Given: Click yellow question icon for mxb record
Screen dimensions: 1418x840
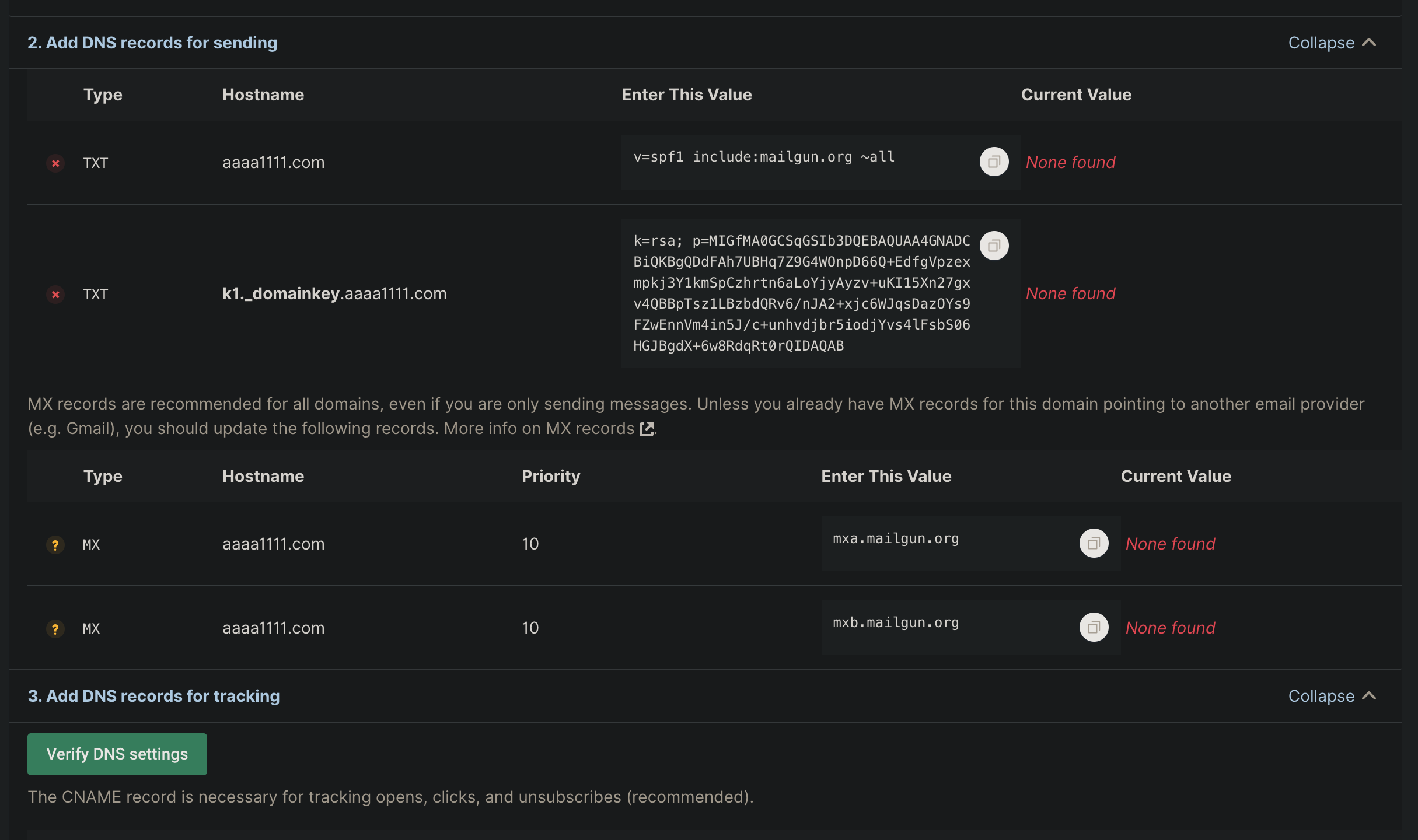Looking at the screenshot, I should click(55, 629).
